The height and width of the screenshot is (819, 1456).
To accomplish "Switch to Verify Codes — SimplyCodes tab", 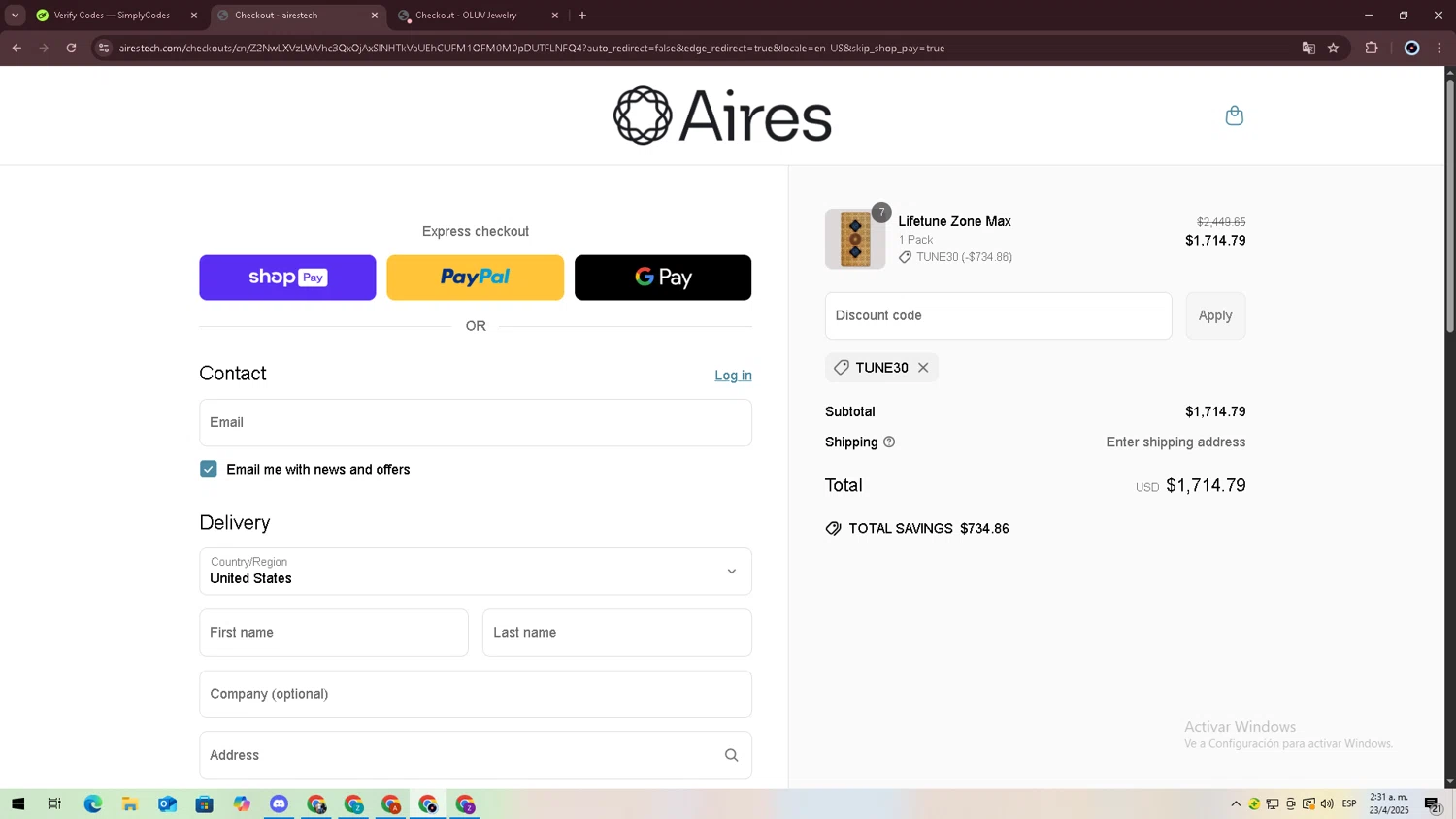I will point(112,16).
